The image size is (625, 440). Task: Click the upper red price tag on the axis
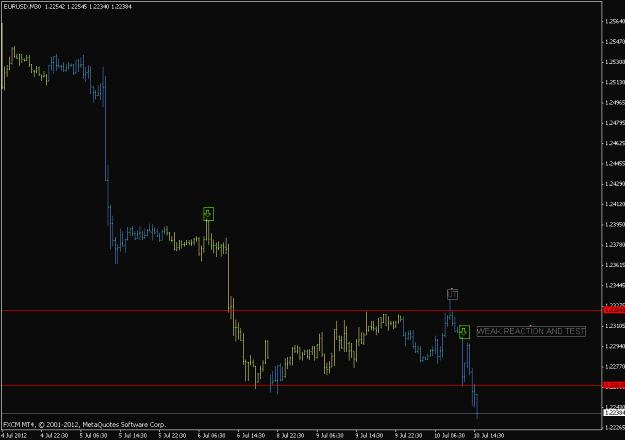[614, 310]
